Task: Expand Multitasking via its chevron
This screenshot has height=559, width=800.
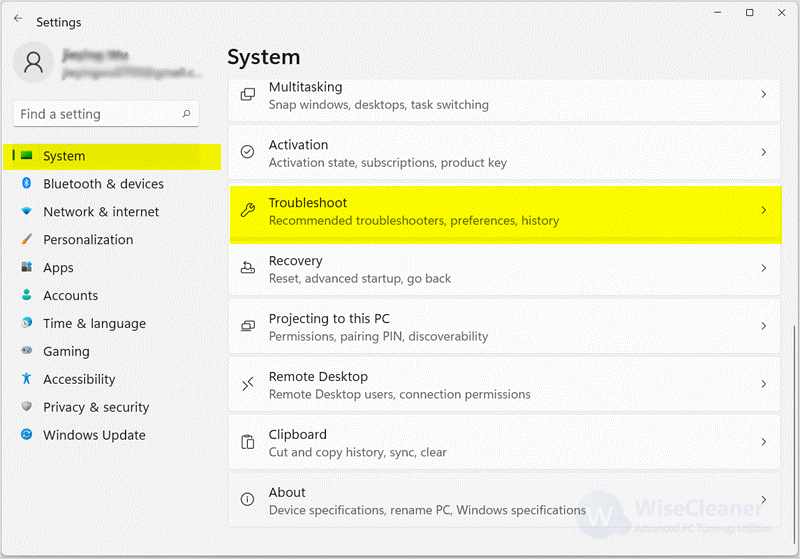Action: [764, 94]
